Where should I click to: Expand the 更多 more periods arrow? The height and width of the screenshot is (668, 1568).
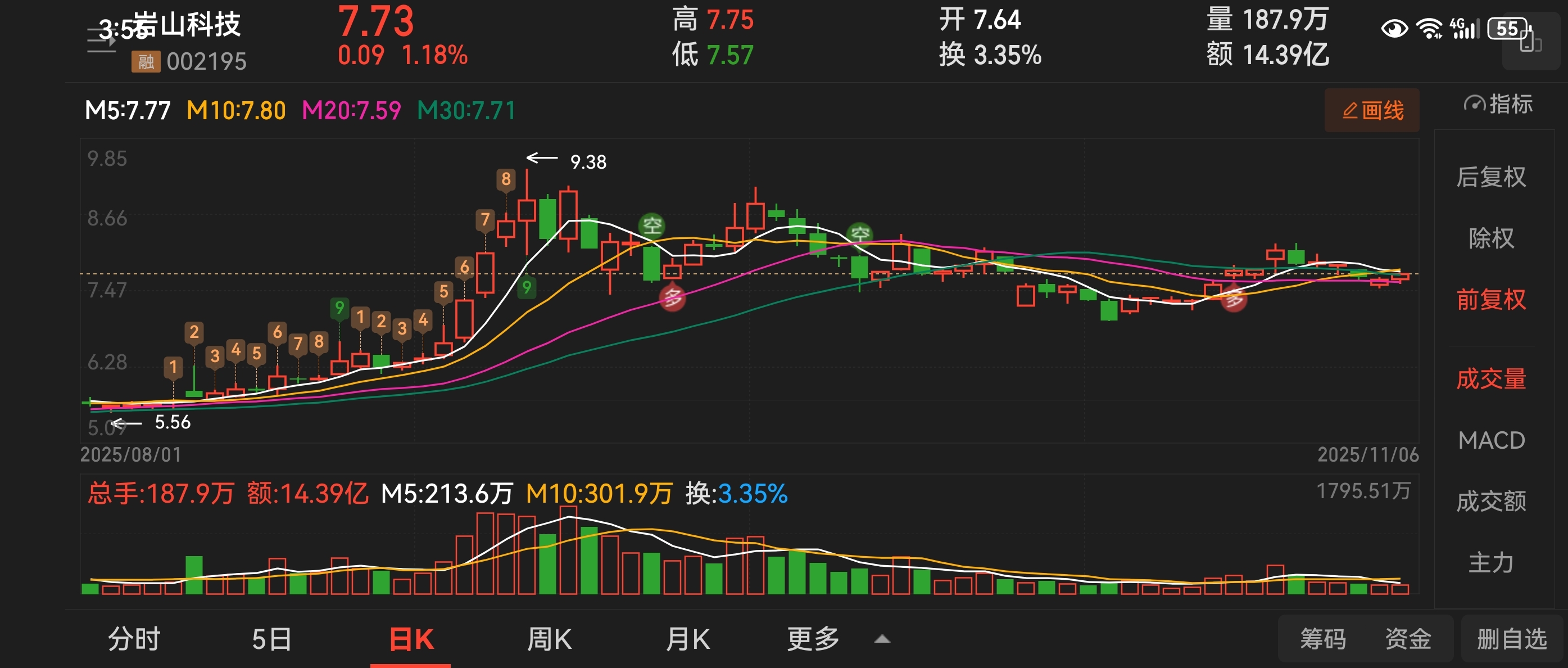click(x=882, y=639)
